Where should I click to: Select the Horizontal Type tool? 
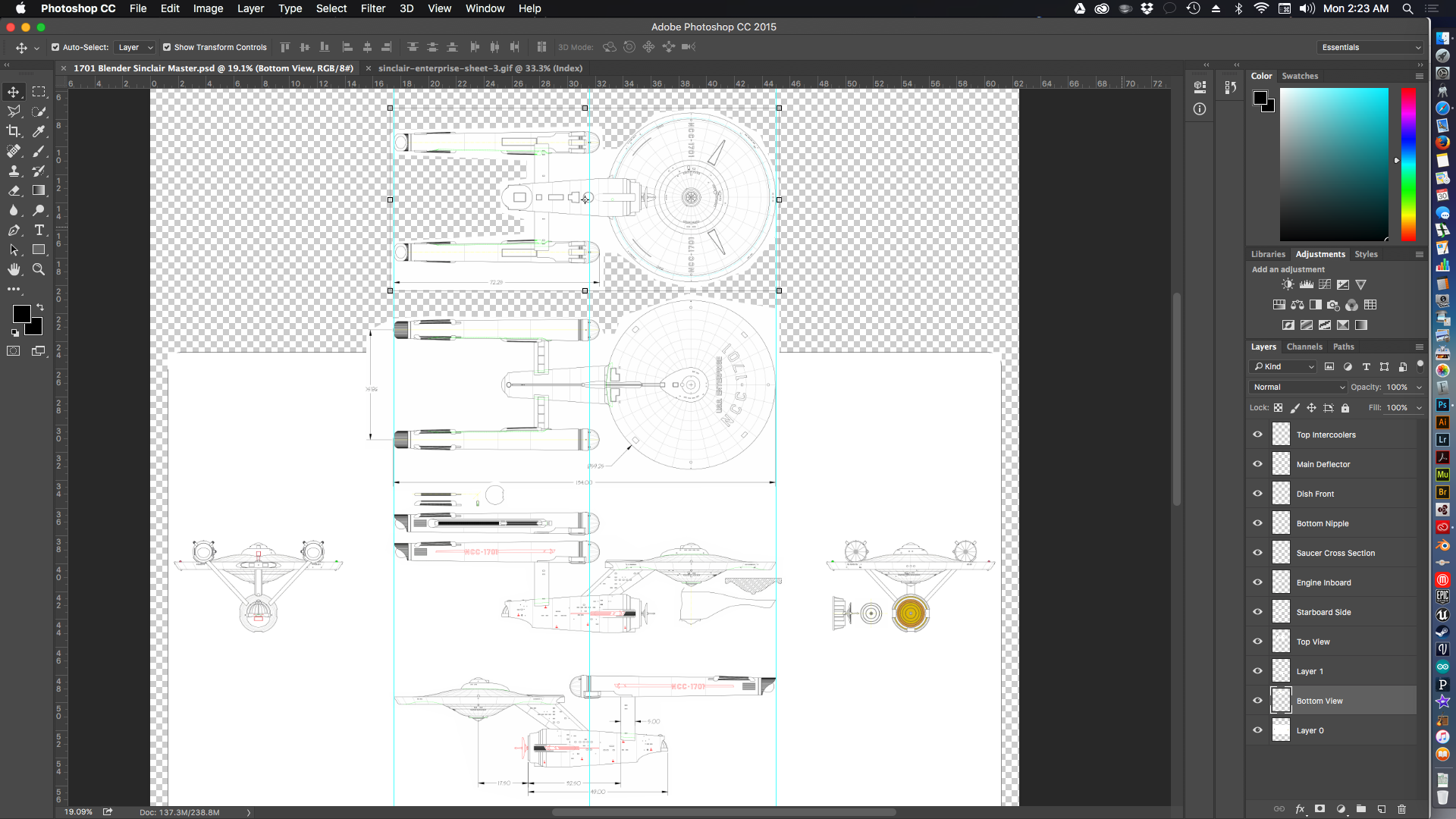pos(39,230)
